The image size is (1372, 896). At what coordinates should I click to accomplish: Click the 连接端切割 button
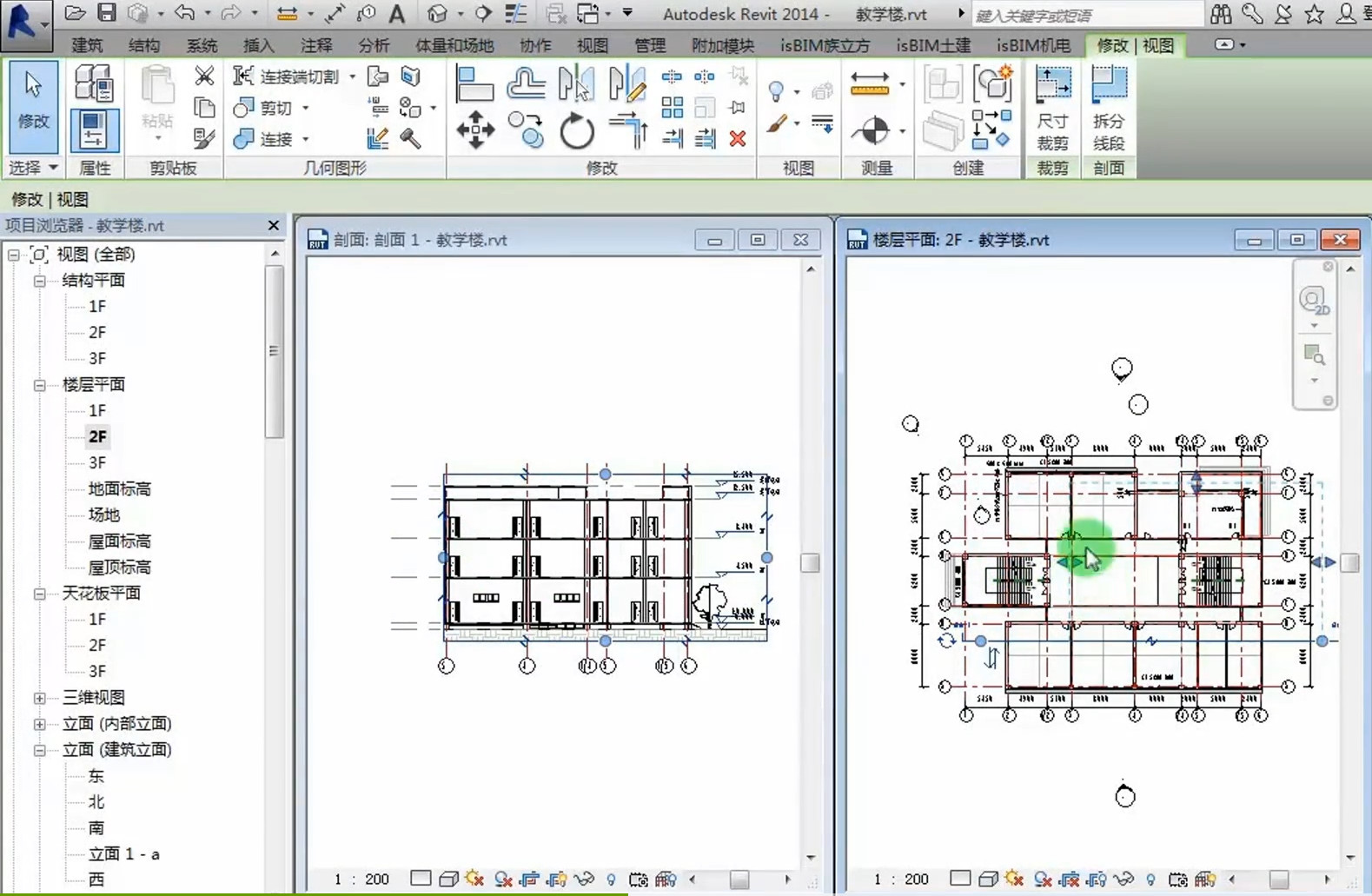(286, 76)
